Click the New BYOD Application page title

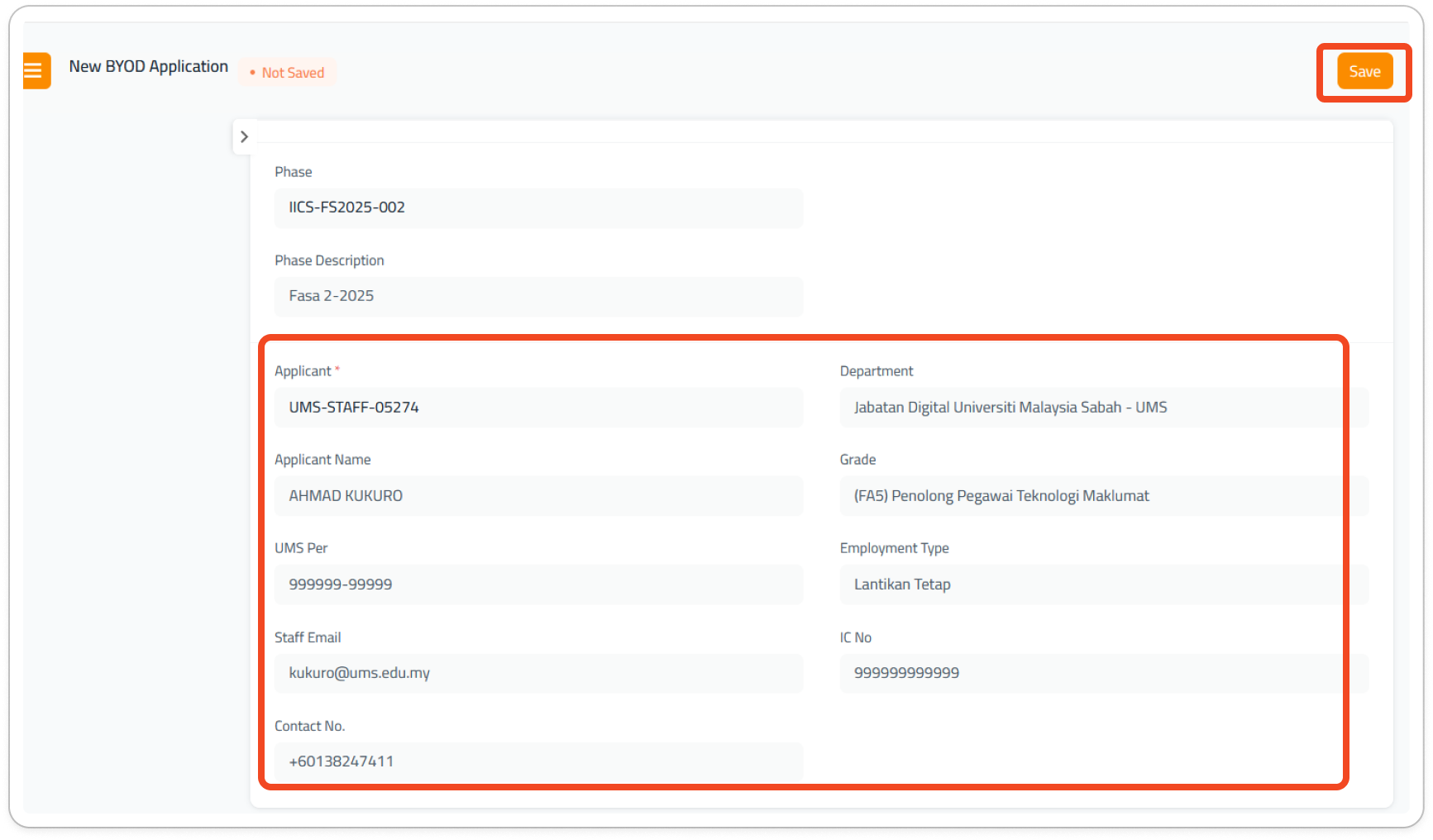coord(149,66)
